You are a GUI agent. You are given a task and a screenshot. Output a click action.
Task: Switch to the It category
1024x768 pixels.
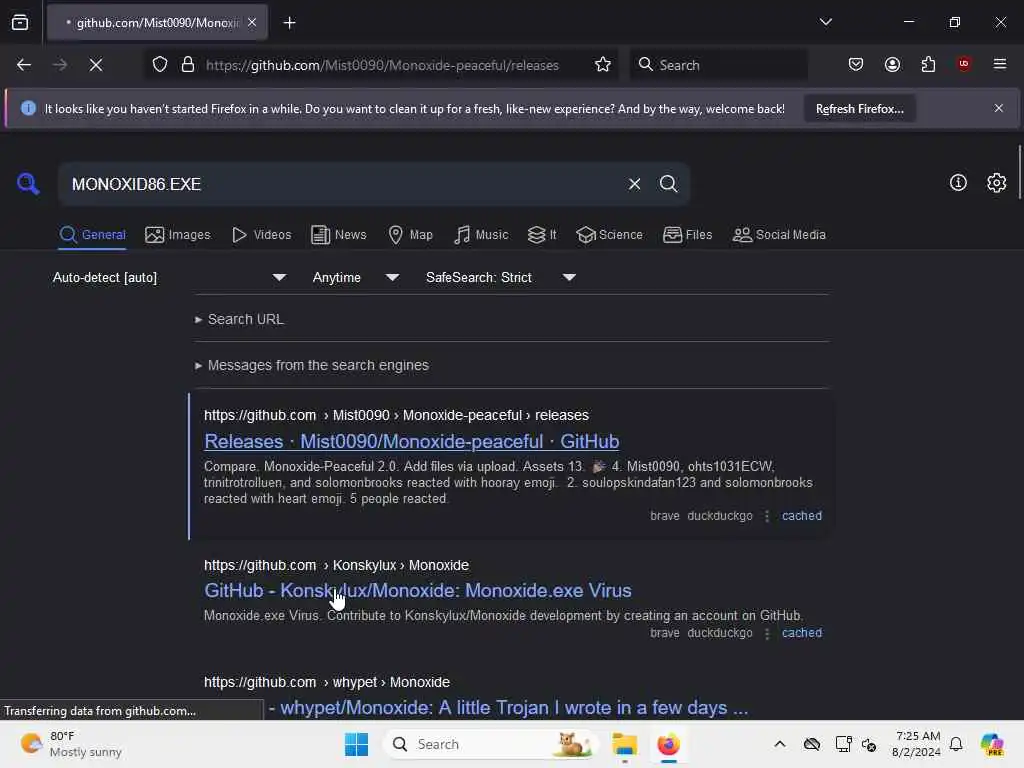[x=542, y=235]
